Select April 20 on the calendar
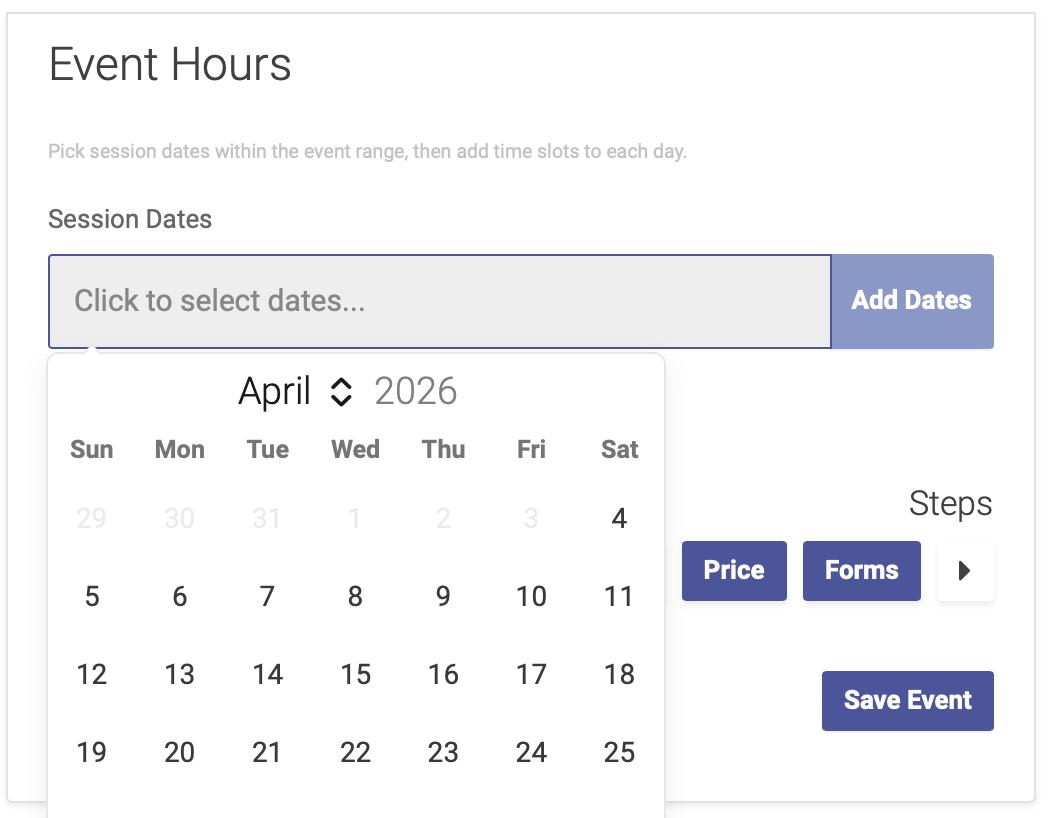Screen dimensions: 1052x818 pyautogui.click(x=179, y=751)
